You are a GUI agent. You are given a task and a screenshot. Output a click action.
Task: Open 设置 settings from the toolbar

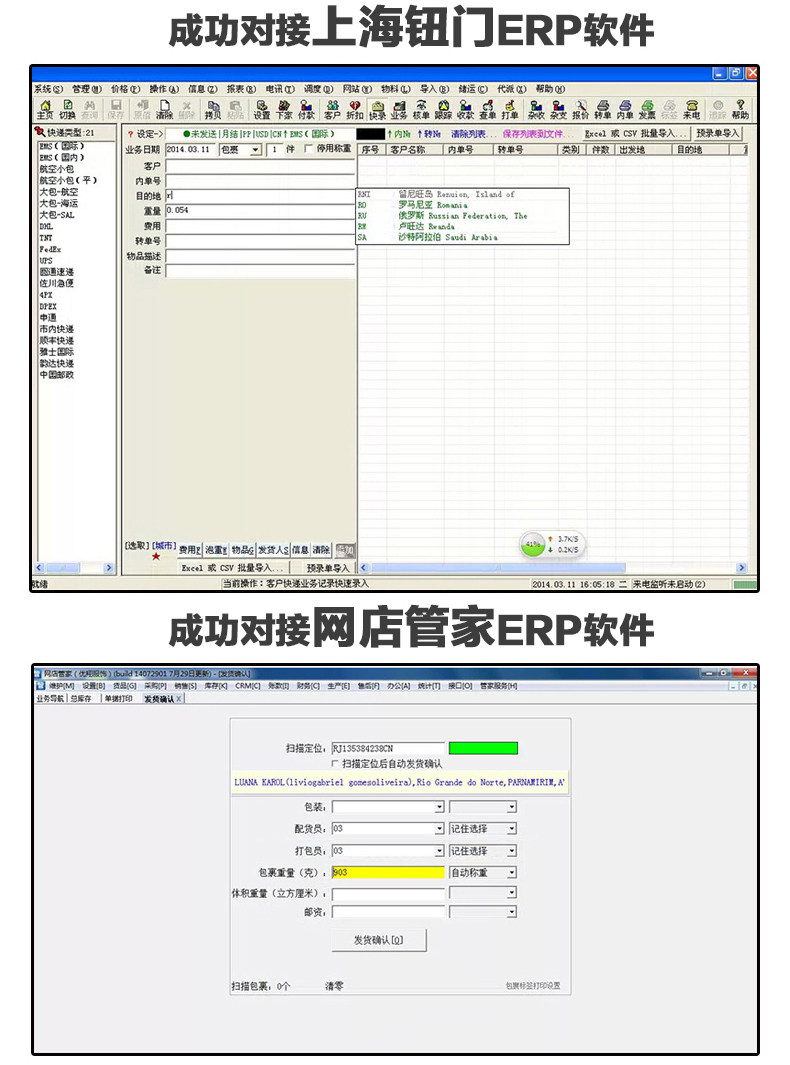coord(262,109)
